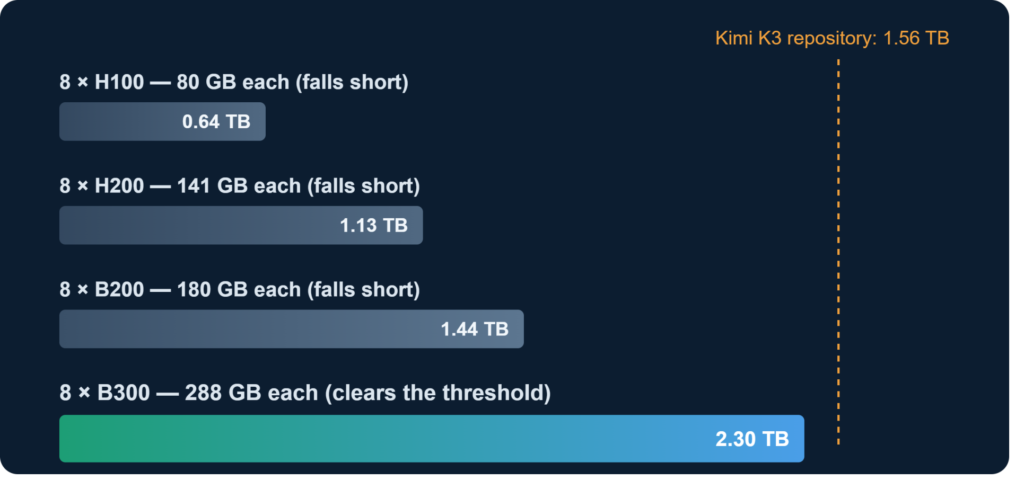This screenshot has width=1024, height=489.
Task: Click '180 GB each (falls short)' text
Action: [298, 289]
